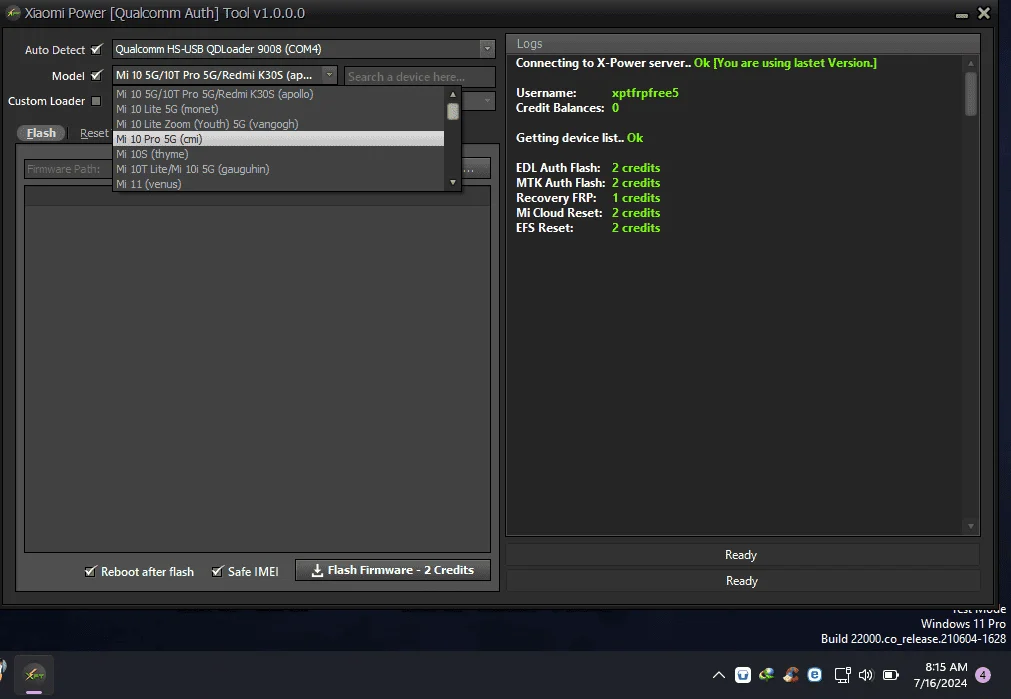Click device list scroll down arrow
The height and width of the screenshot is (699, 1011).
[x=453, y=182]
